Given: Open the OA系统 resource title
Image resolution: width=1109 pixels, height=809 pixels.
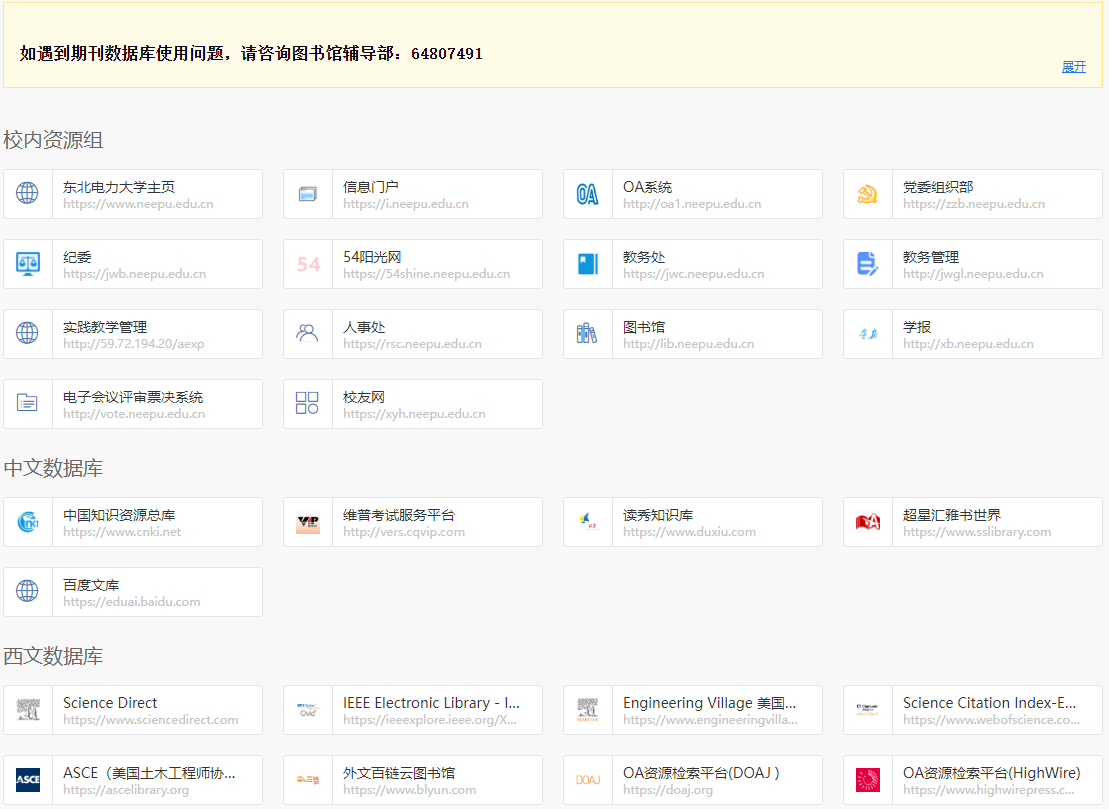Looking at the screenshot, I should (647, 187).
